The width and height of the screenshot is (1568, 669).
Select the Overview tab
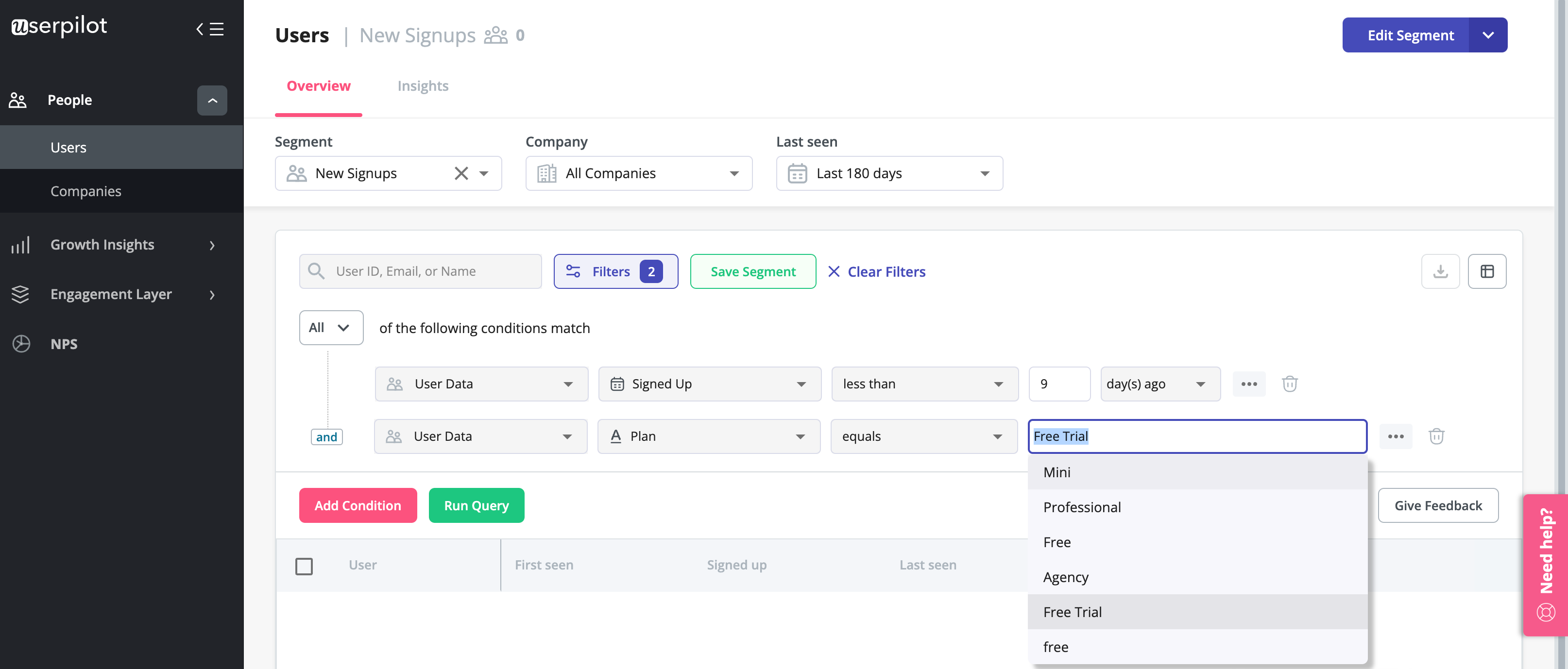click(318, 85)
